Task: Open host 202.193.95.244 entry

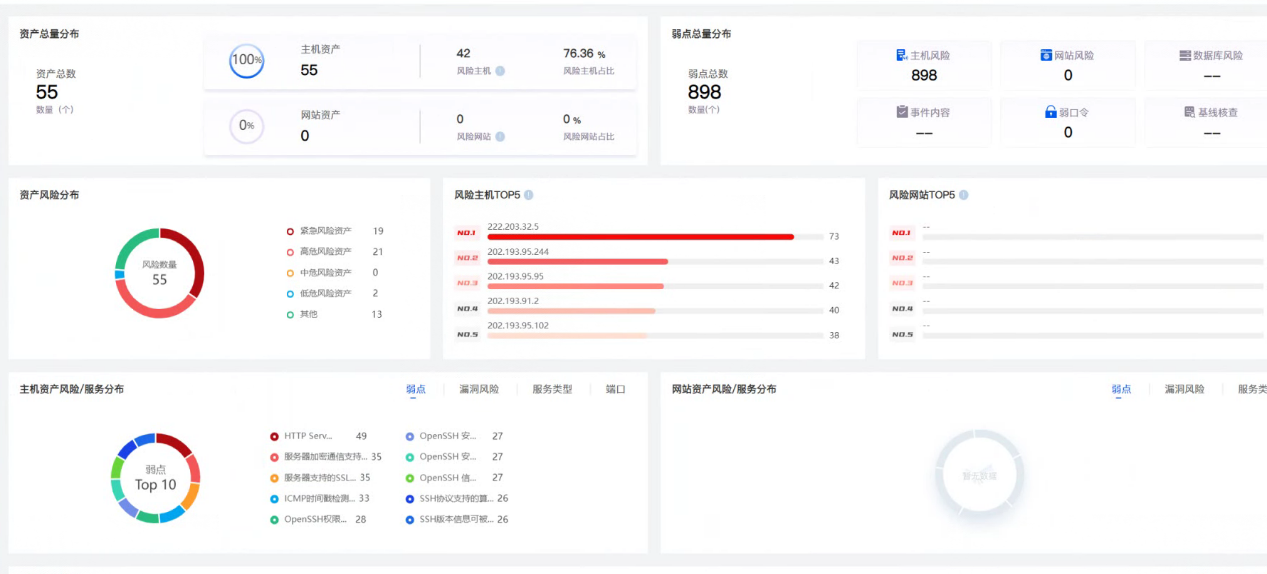Action: tap(517, 252)
